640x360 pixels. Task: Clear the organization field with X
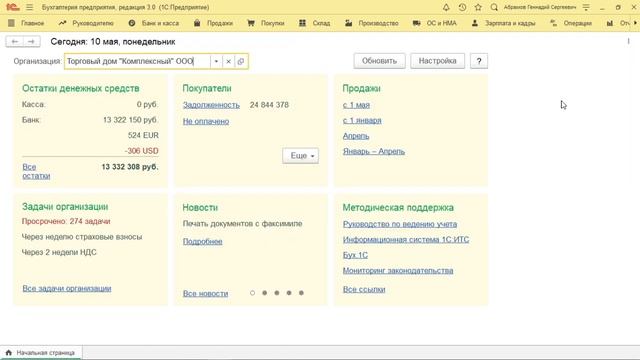tap(229, 61)
